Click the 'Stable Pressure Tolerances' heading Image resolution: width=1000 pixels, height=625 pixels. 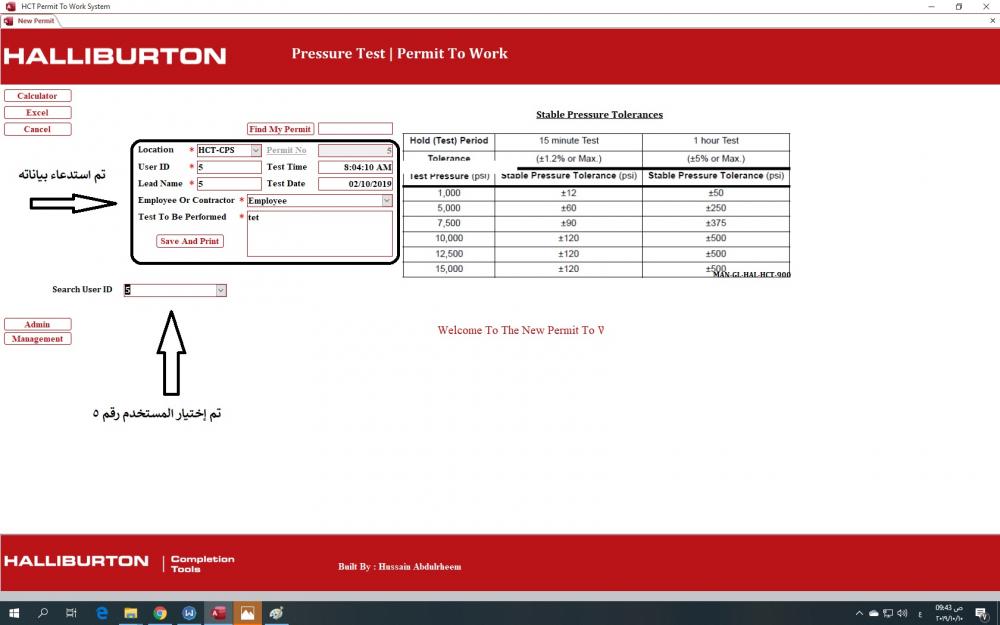599,115
